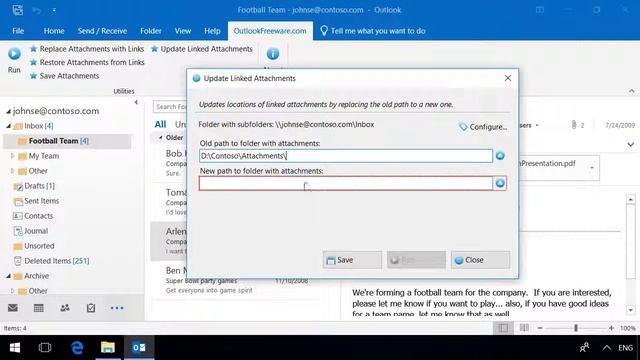Click the Configure... link in dialog

[483, 127]
